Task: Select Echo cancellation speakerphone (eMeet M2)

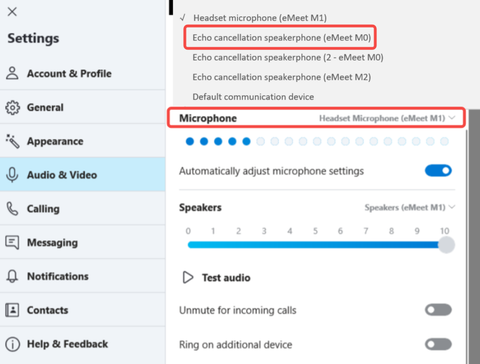Action: pyautogui.click(x=282, y=77)
